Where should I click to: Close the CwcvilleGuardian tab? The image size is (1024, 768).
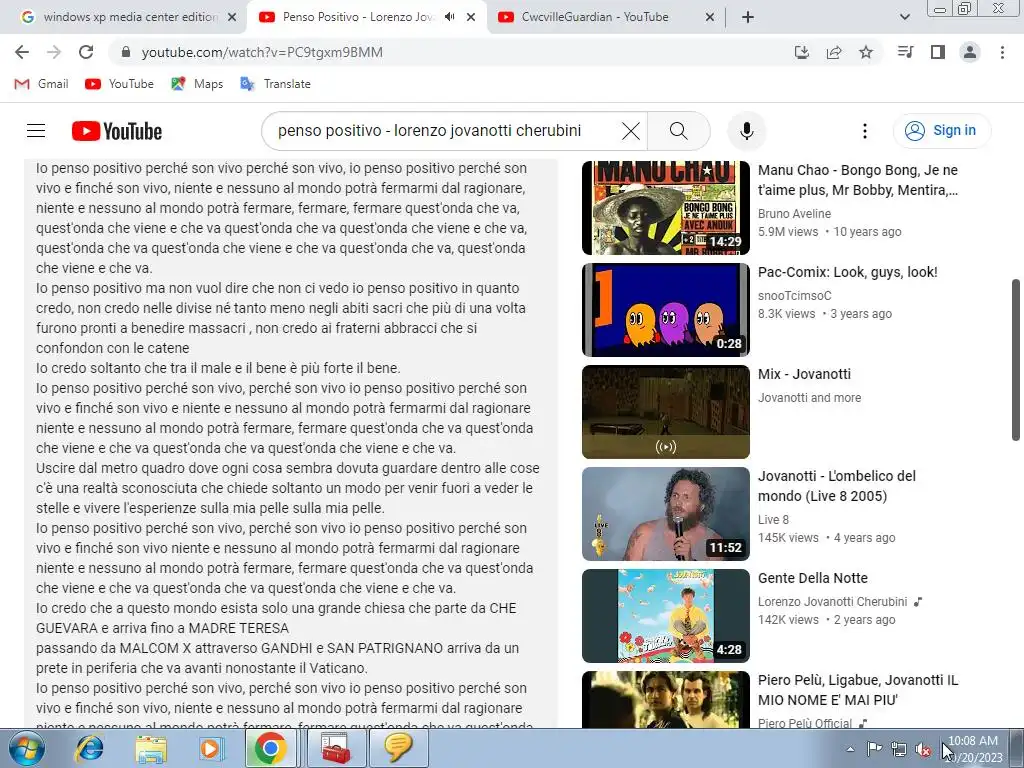point(710,17)
